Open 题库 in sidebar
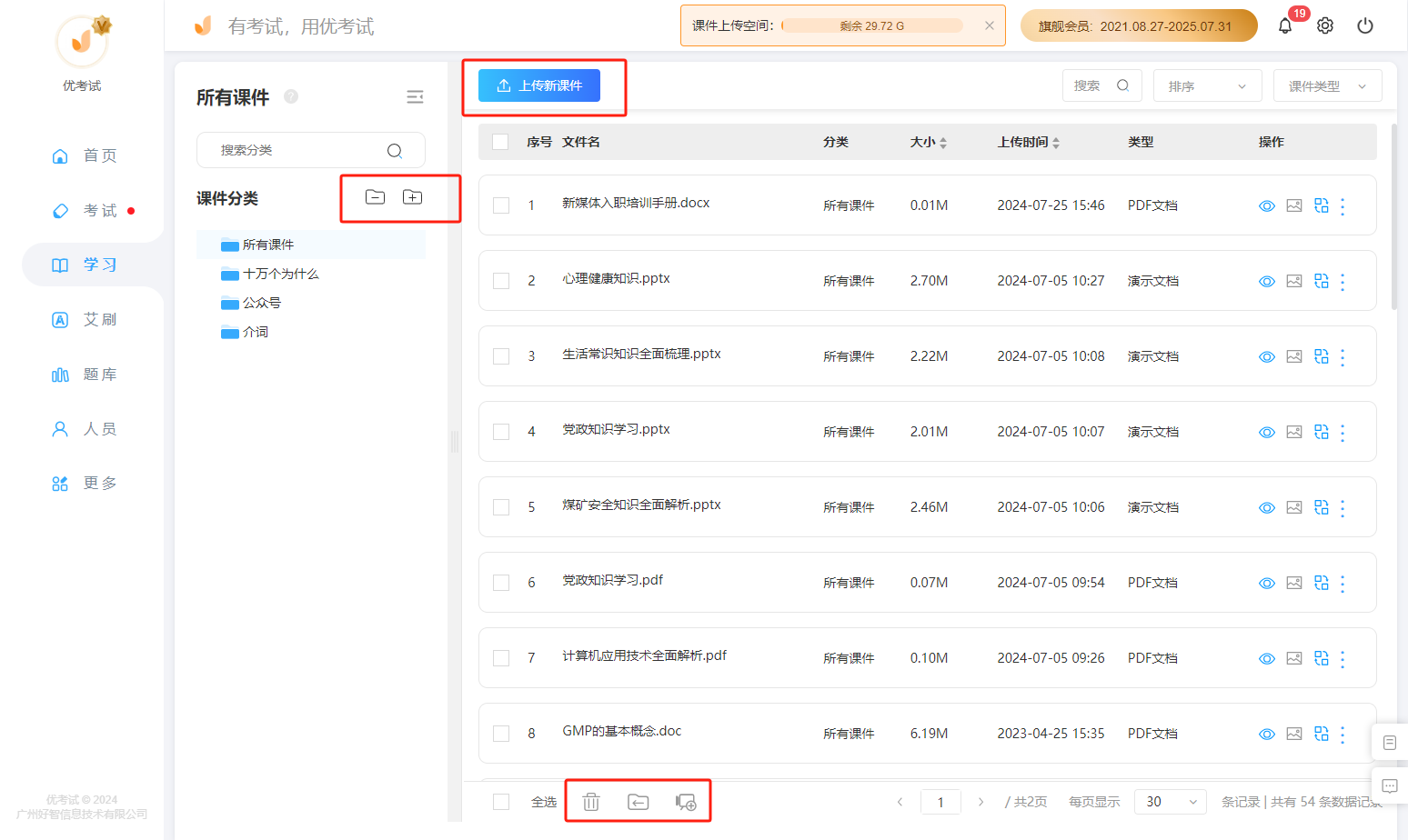The width and height of the screenshot is (1408, 840). [x=85, y=374]
